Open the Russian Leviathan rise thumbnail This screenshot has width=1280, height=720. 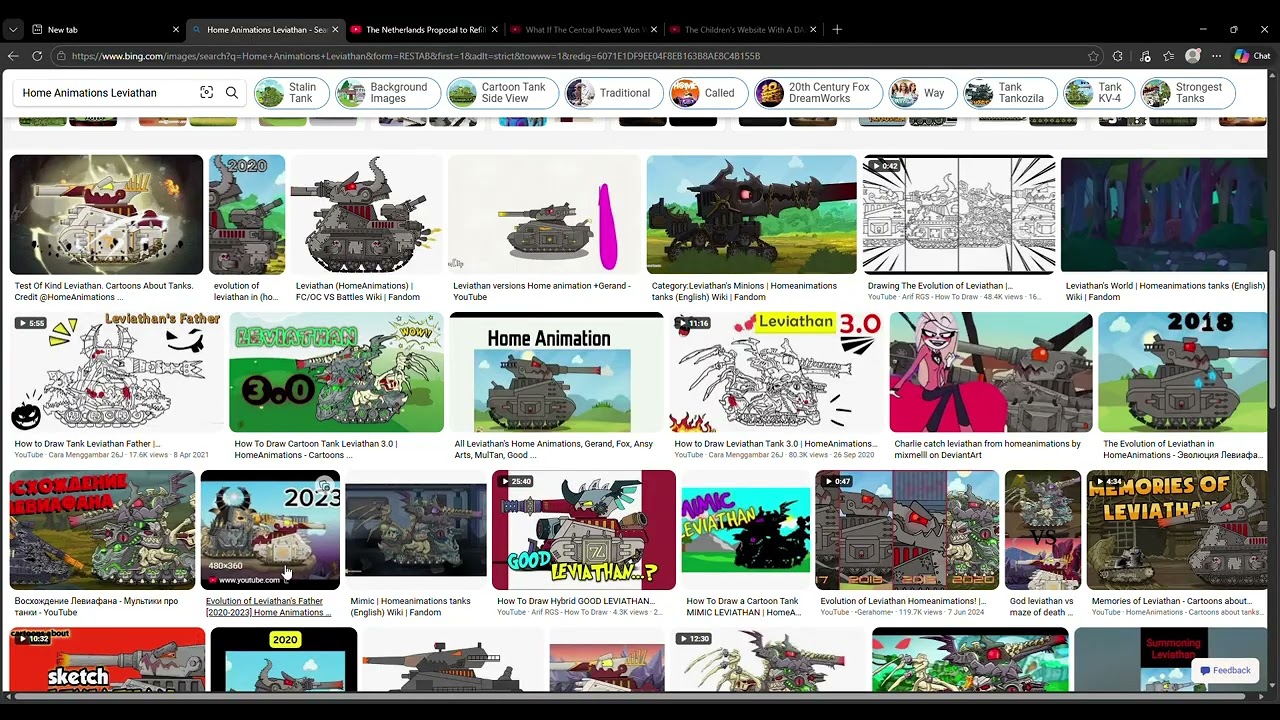click(x=102, y=530)
